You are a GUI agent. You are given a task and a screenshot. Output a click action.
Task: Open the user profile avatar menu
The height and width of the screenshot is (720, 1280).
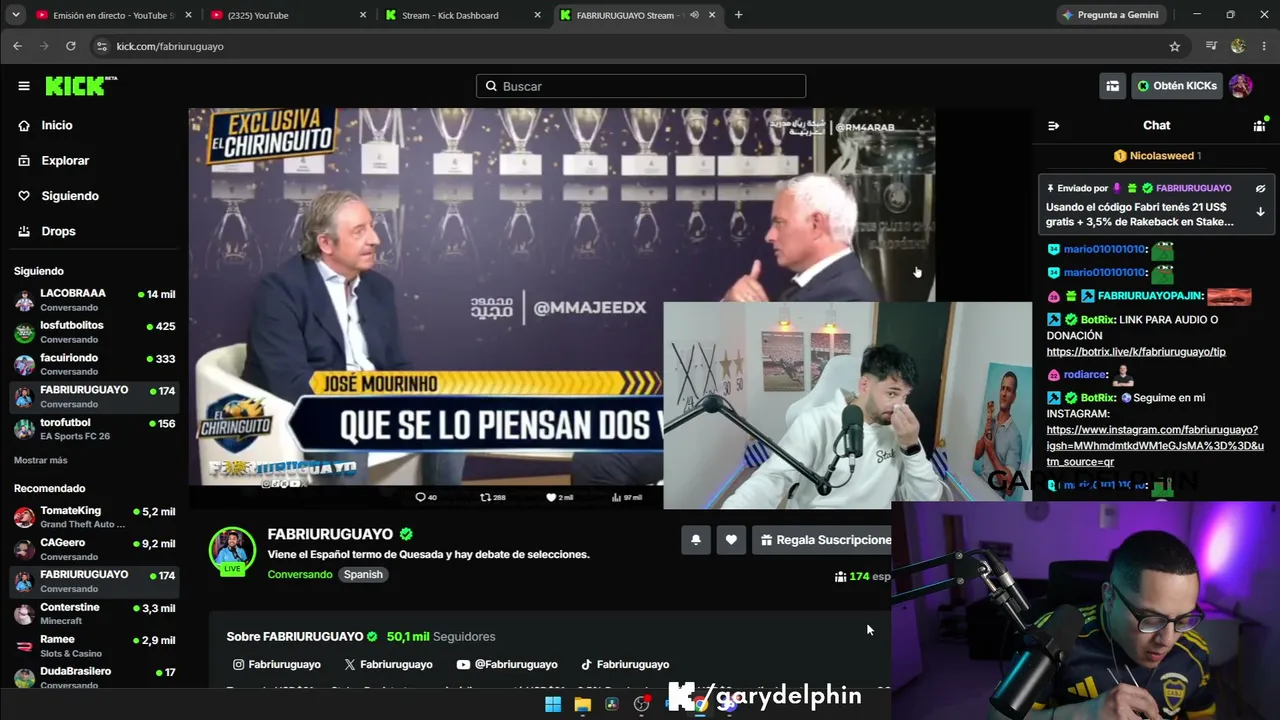(x=1240, y=86)
